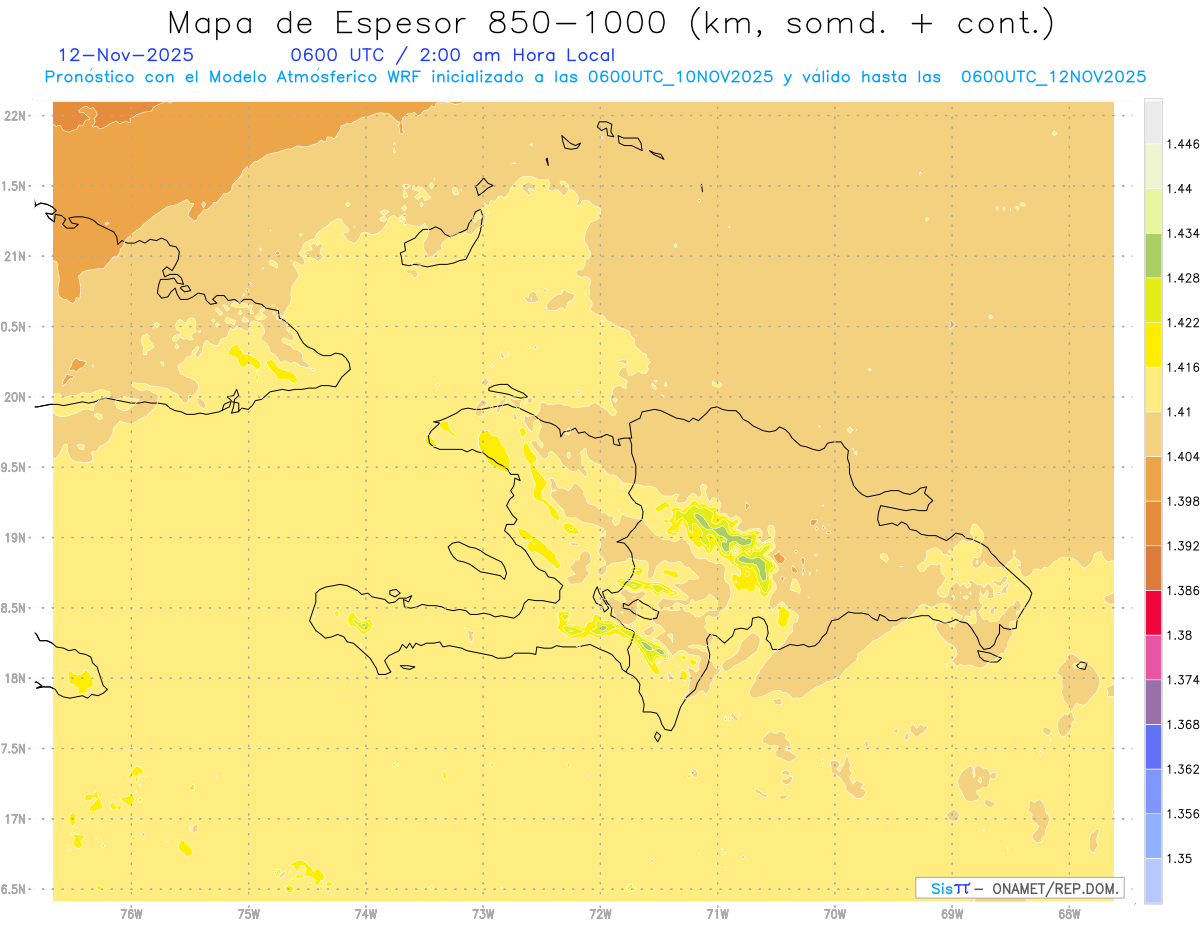Click the '71W' longitude label
Image resolution: width=1200 pixels, height=927 pixels.
point(717,914)
